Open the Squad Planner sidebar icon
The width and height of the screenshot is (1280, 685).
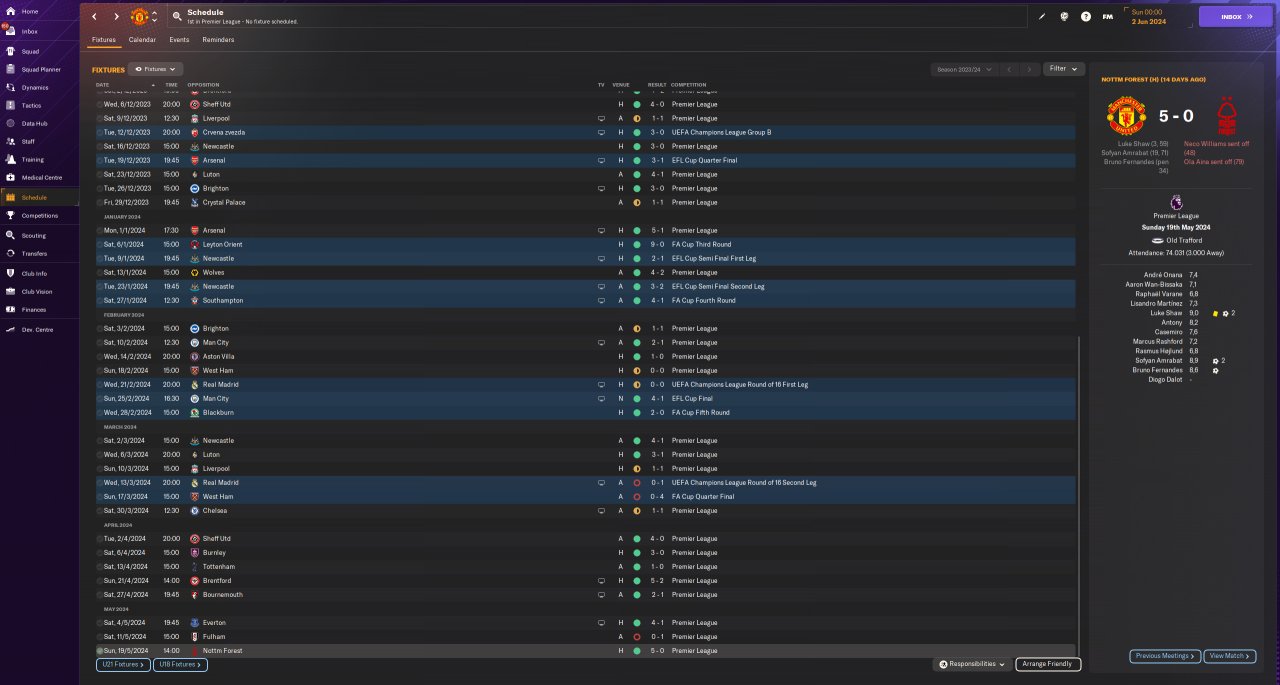[10, 69]
